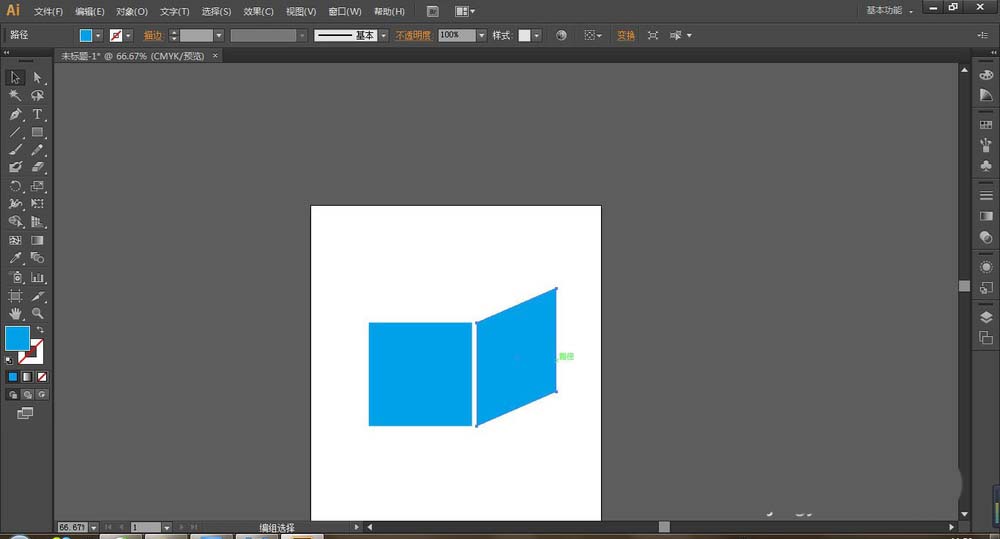Select the Magic Wand tool

[15, 96]
